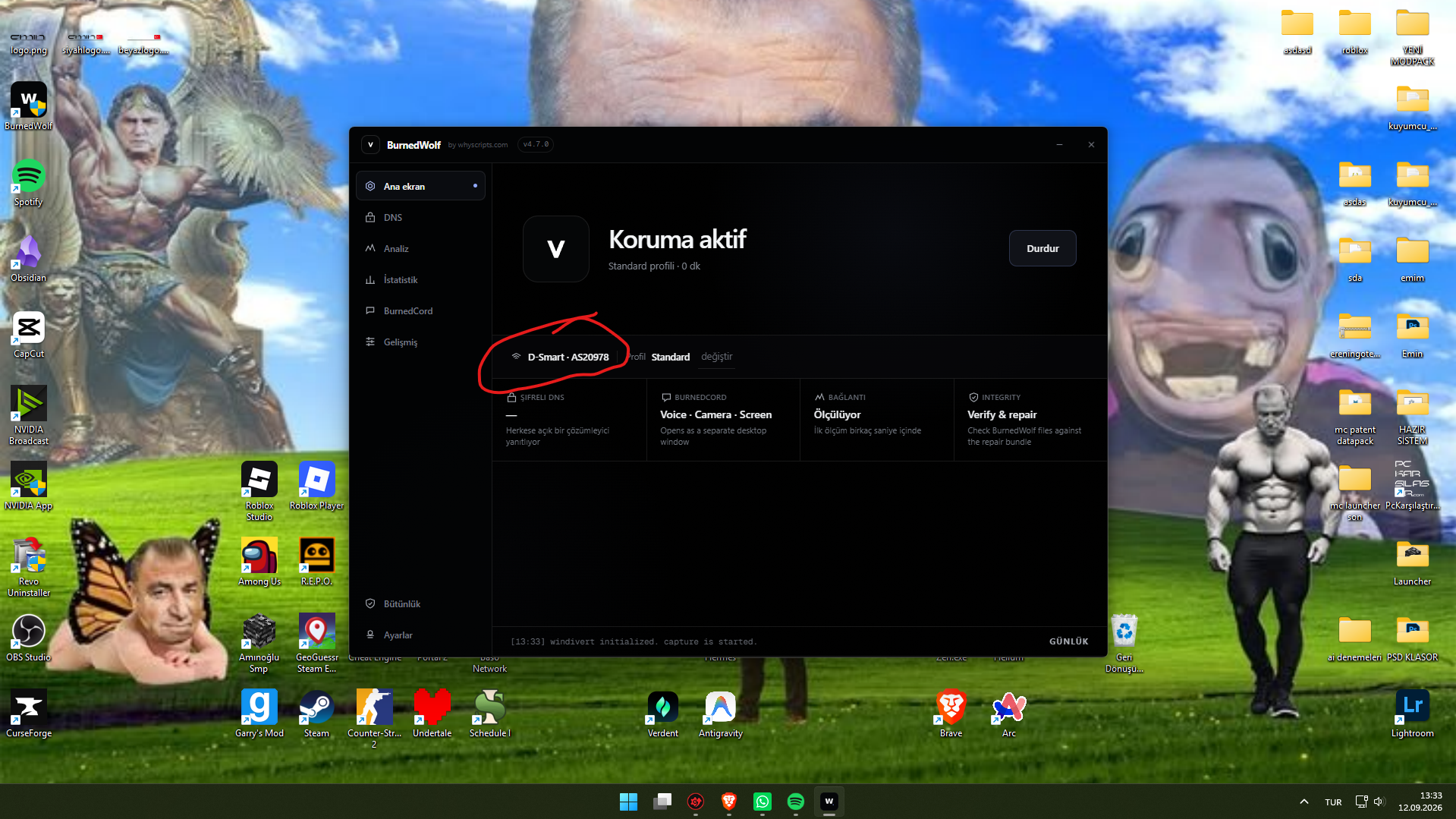Select the Geri Dönüşüm recycle bin
The width and height of the screenshot is (1456, 819).
coord(1124,643)
